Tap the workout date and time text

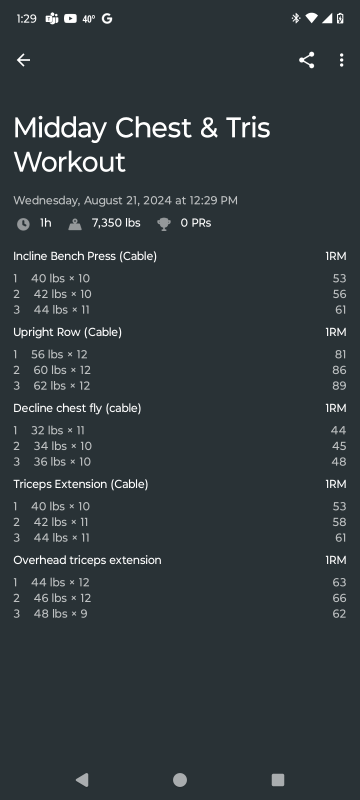(125, 201)
